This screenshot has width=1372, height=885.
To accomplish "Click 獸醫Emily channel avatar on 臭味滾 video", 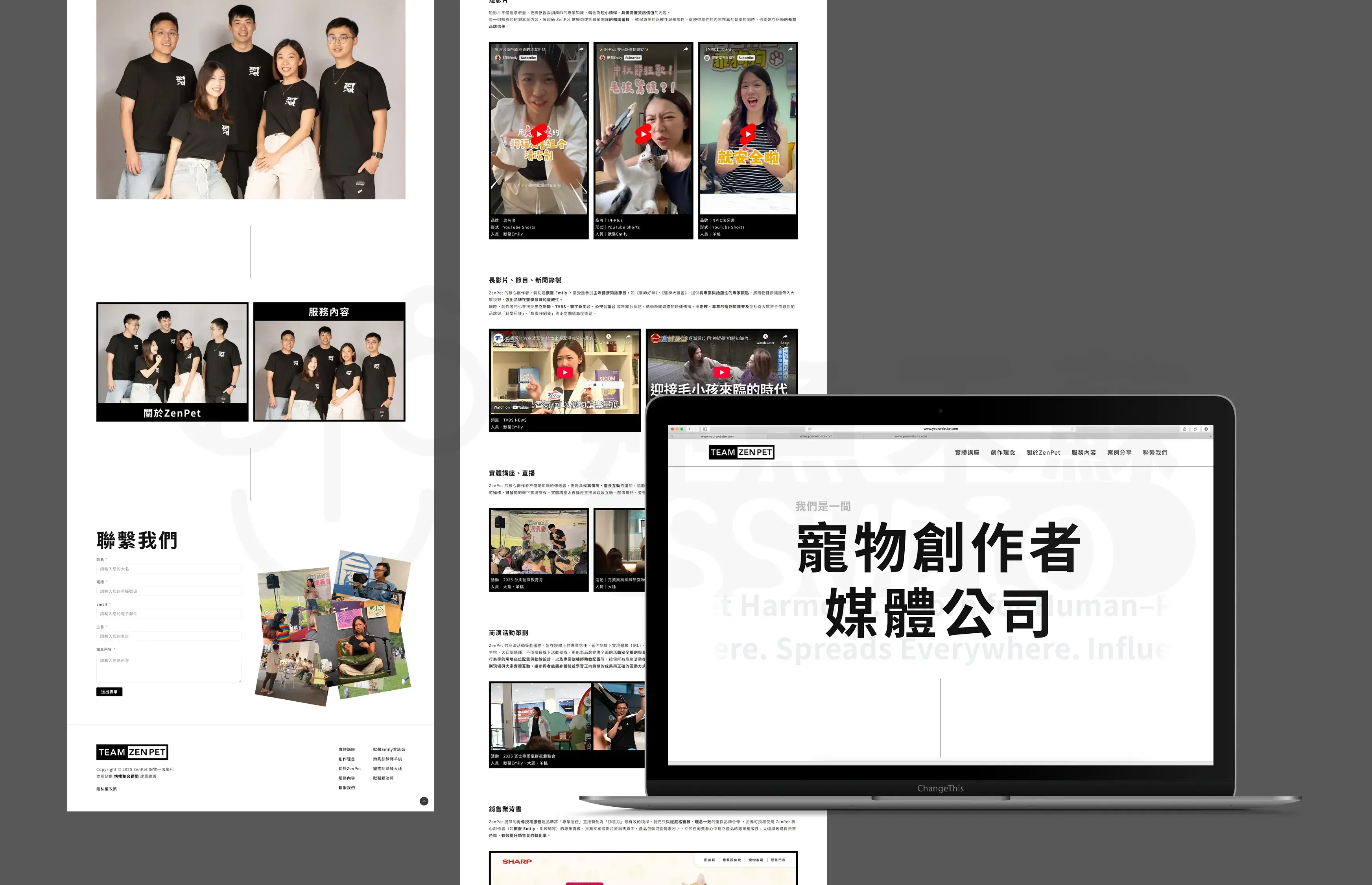I will pos(498,57).
